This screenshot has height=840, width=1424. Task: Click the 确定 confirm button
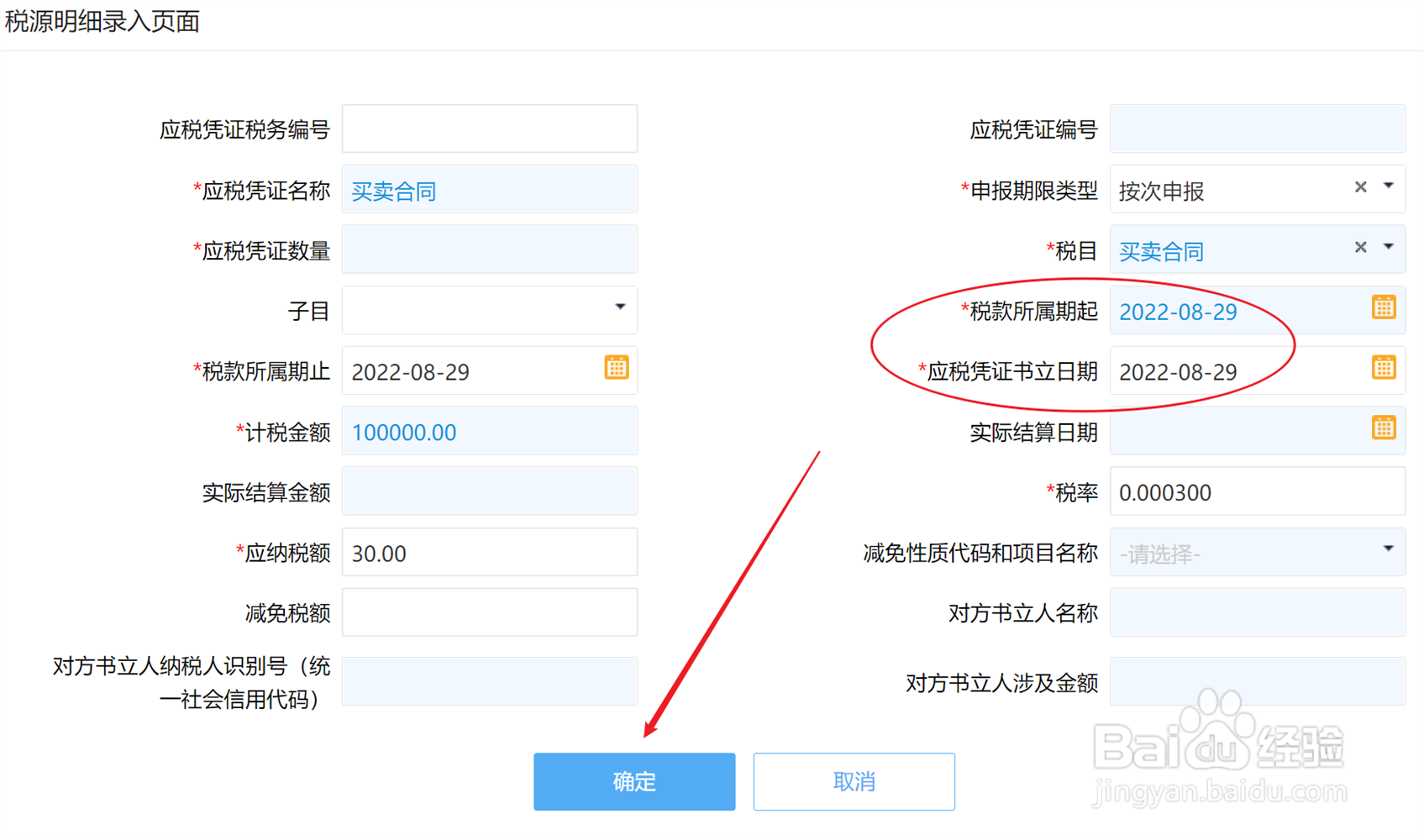click(x=634, y=781)
